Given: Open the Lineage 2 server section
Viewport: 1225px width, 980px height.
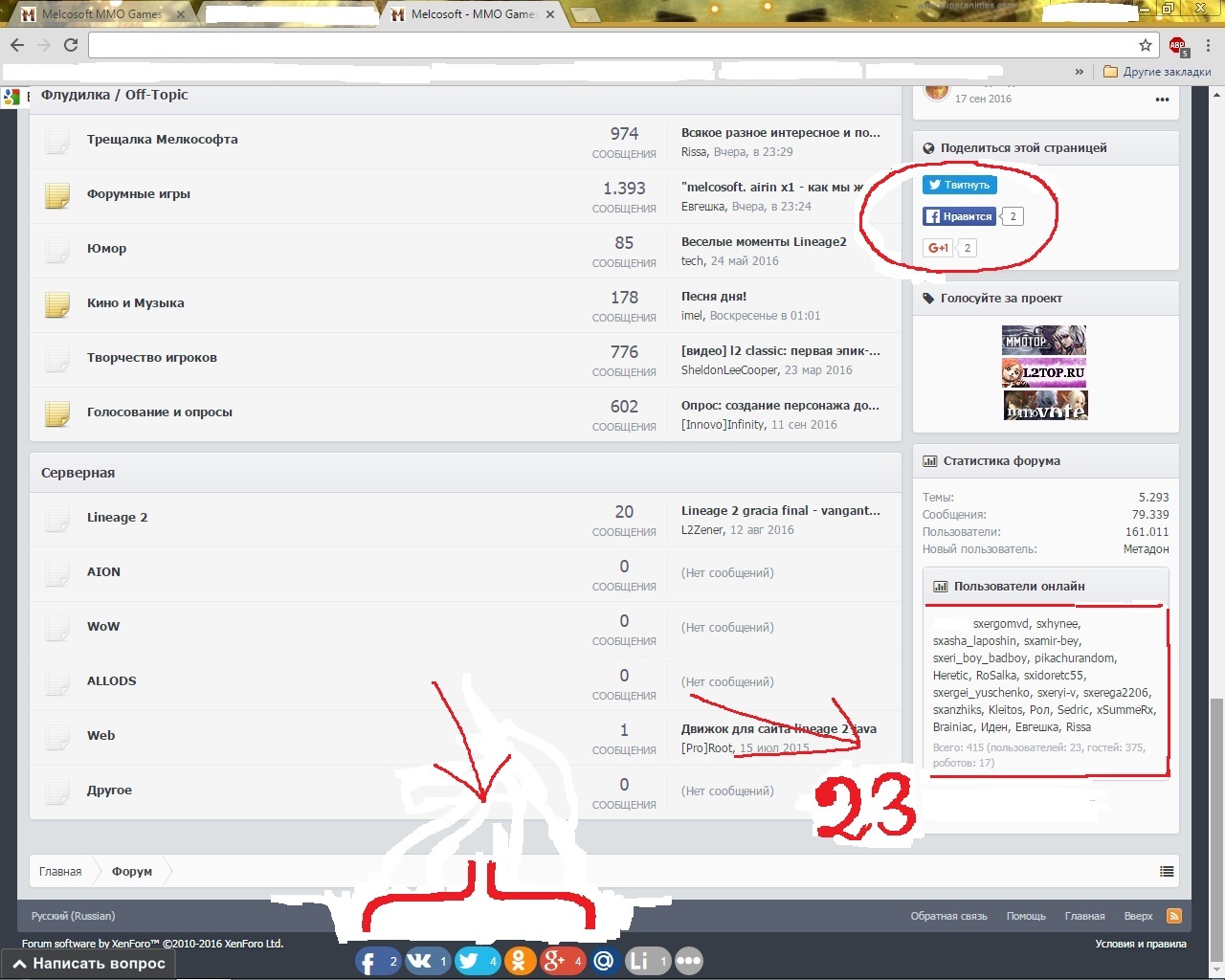Looking at the screenshot, I should [x=118, y=518].
